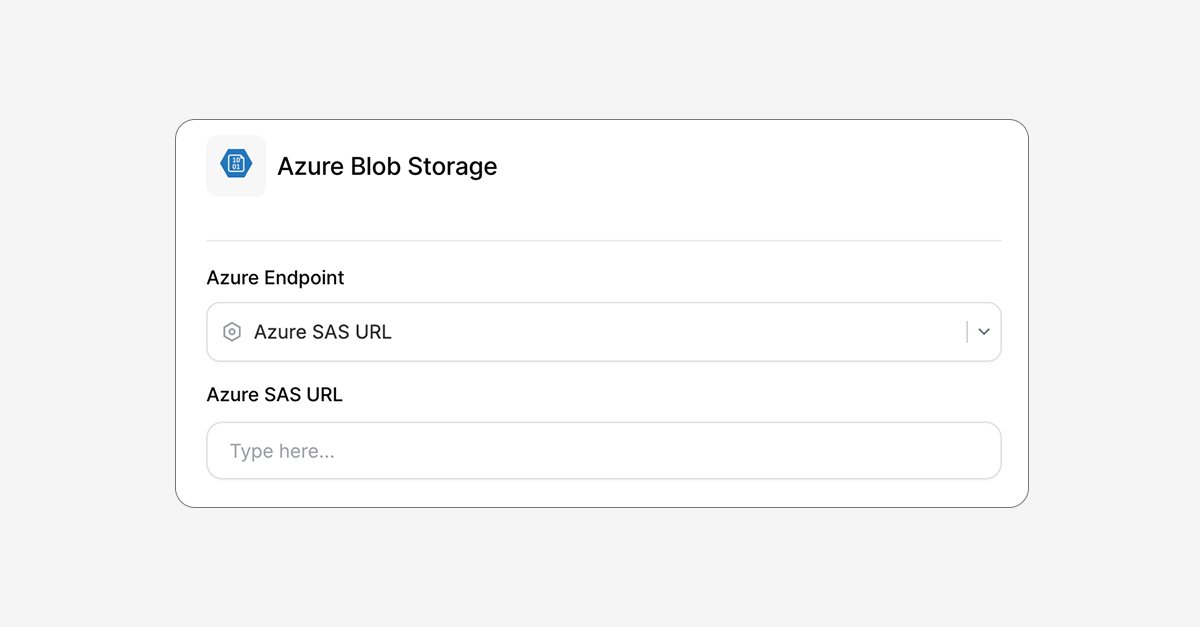Click the 'Azure Endpoint' field label
Viewport: 1200px width, 627px height.
click(275, 278)
